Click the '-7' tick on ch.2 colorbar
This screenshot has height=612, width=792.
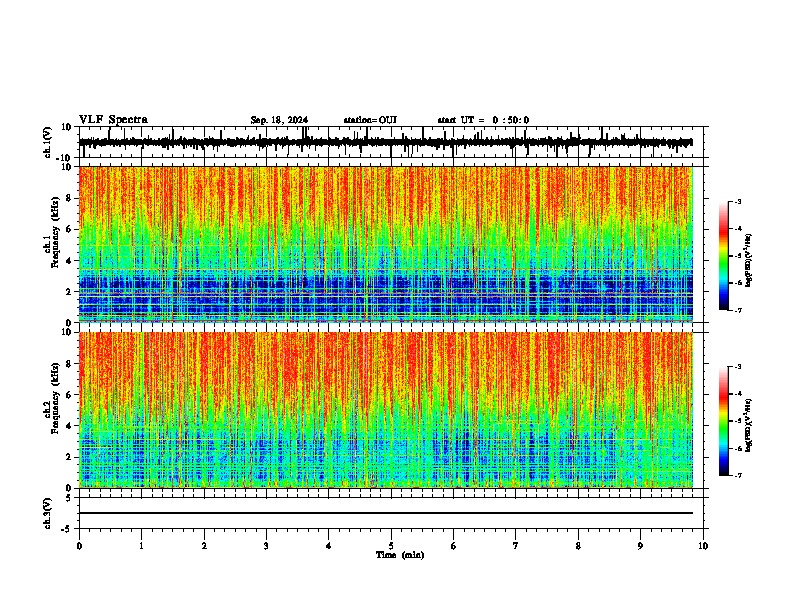(738, 475)
